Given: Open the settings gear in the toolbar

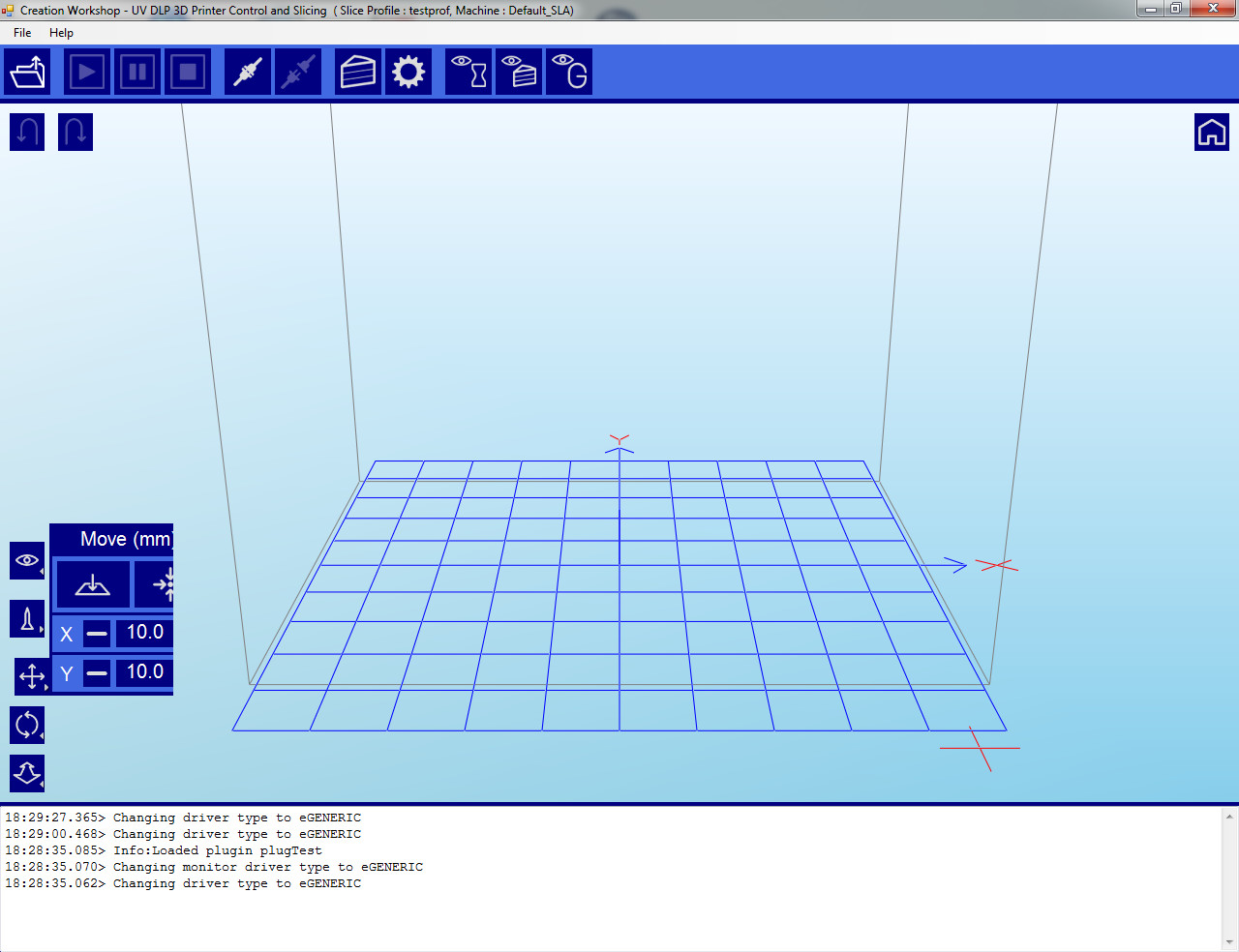Looking at the screenshot, I should click(408, 72).
